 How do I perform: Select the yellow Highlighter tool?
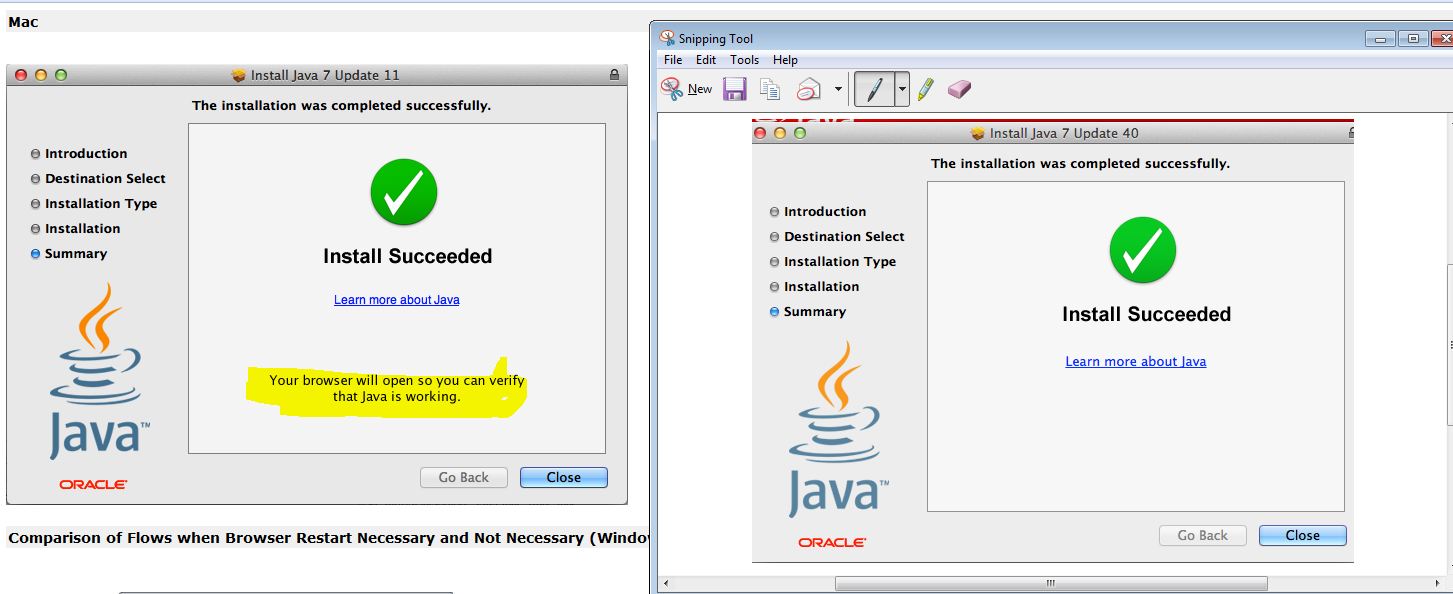point(925,89)
